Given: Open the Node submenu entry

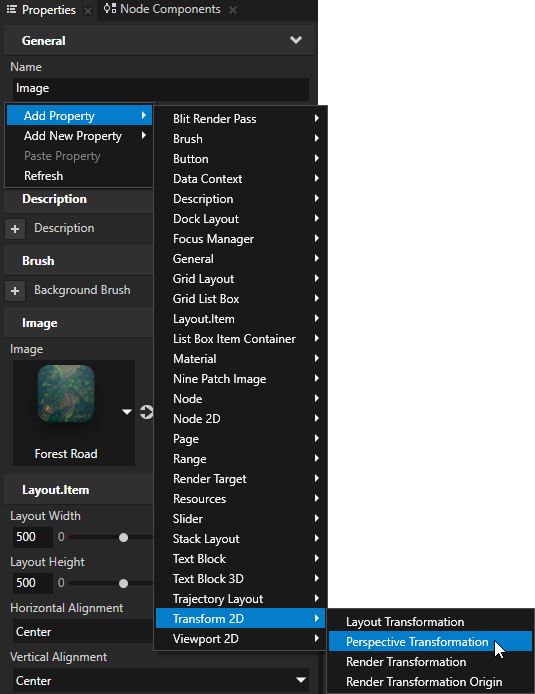Looking at the screenshot, I should pyautogui.click(x=241, y=399).
